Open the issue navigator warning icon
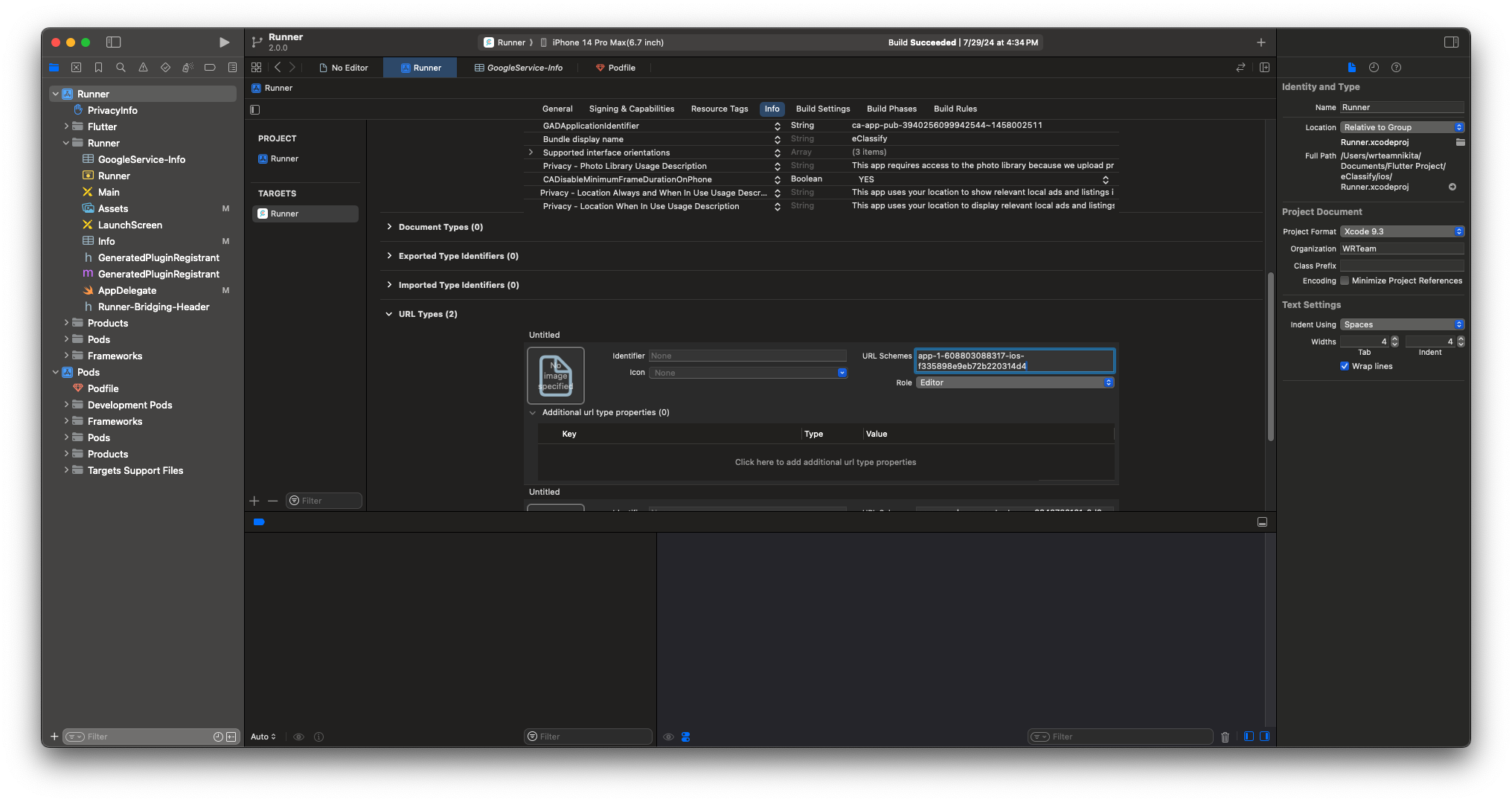 [x=143, y=68]
